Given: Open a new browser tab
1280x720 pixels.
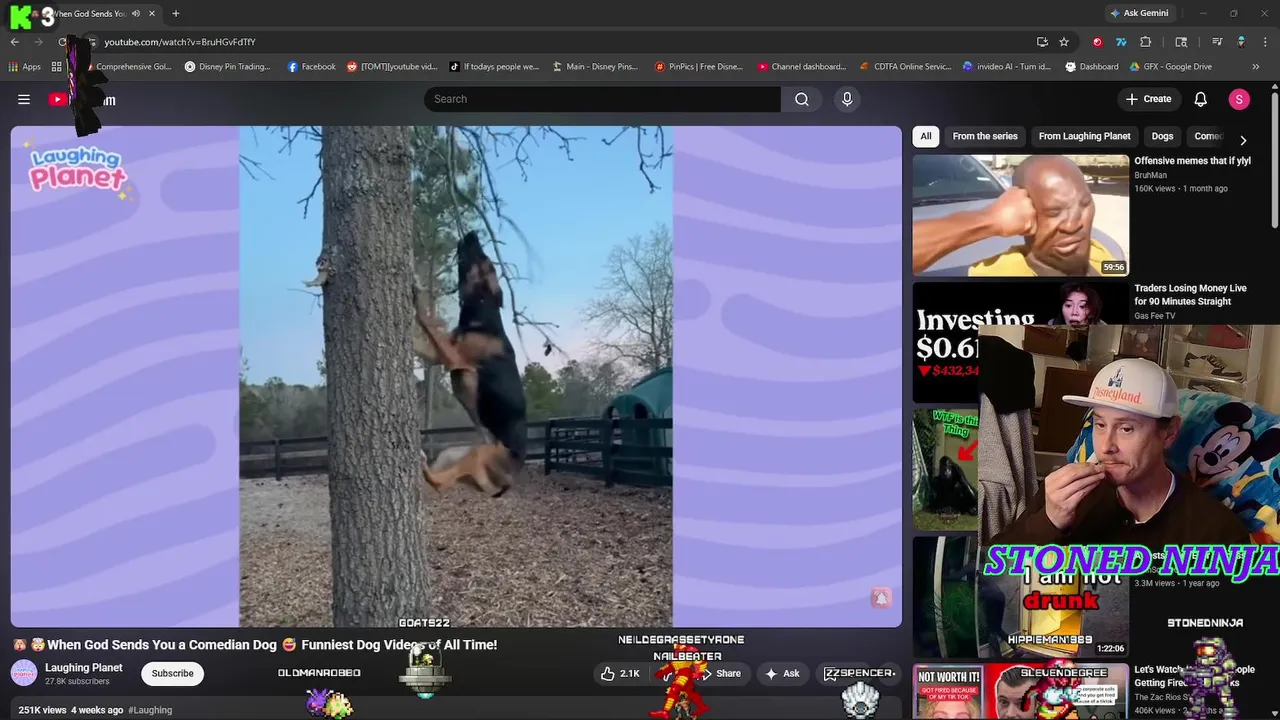Looking at the screenshot, I should (x=176, y=13).
